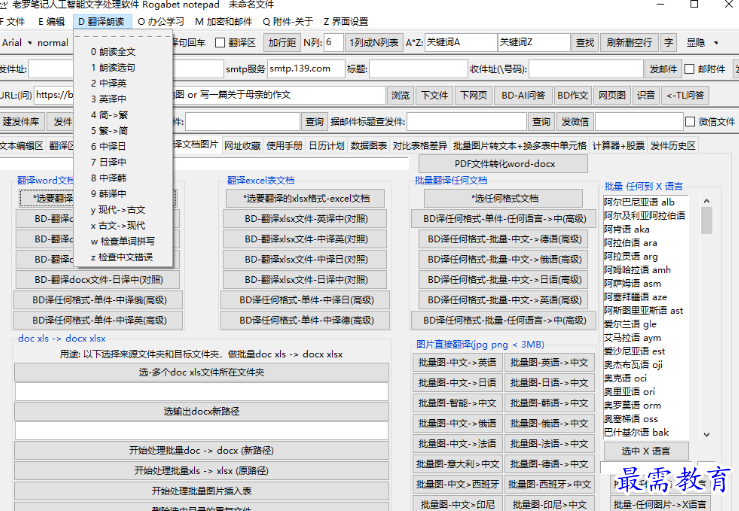Click the 加行距 button
The image size is (739, 511).
point(282,43)
